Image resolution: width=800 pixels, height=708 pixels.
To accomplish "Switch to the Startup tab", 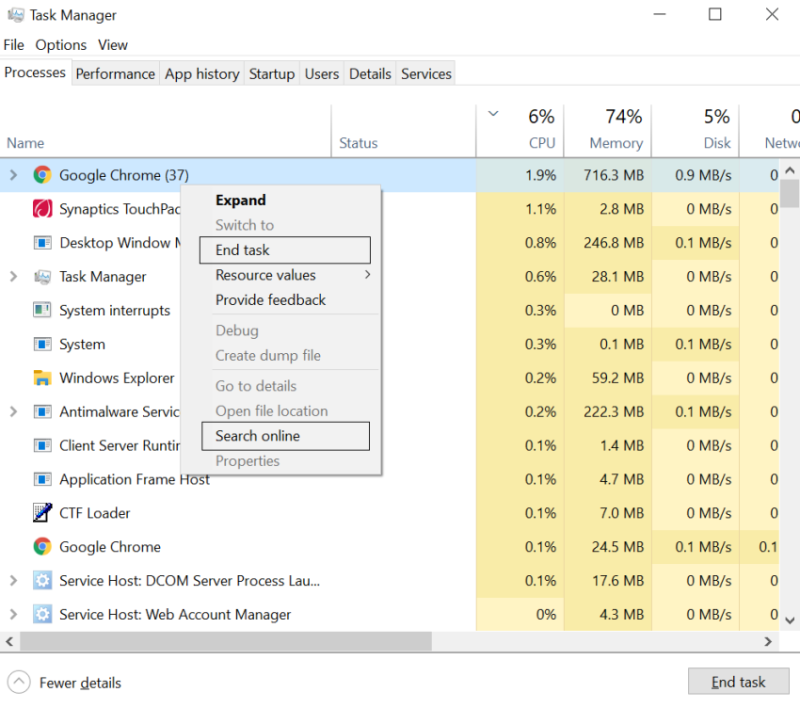I will click(x=272, y=74).
